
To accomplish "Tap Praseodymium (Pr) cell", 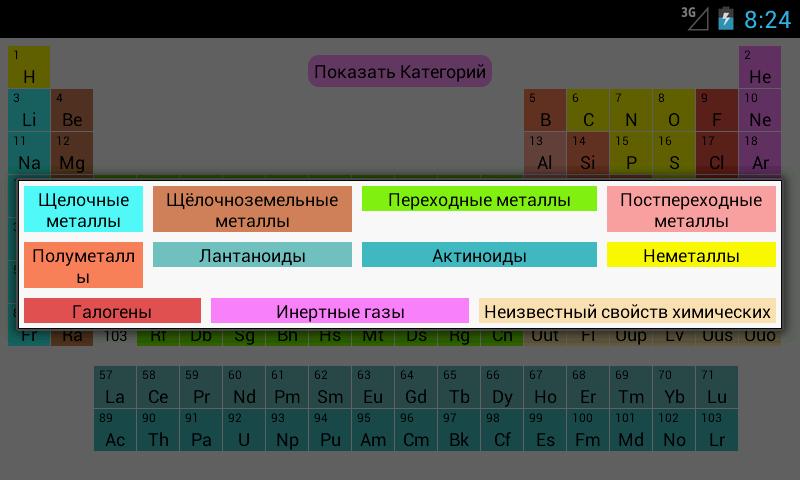I will click(201, 387).
